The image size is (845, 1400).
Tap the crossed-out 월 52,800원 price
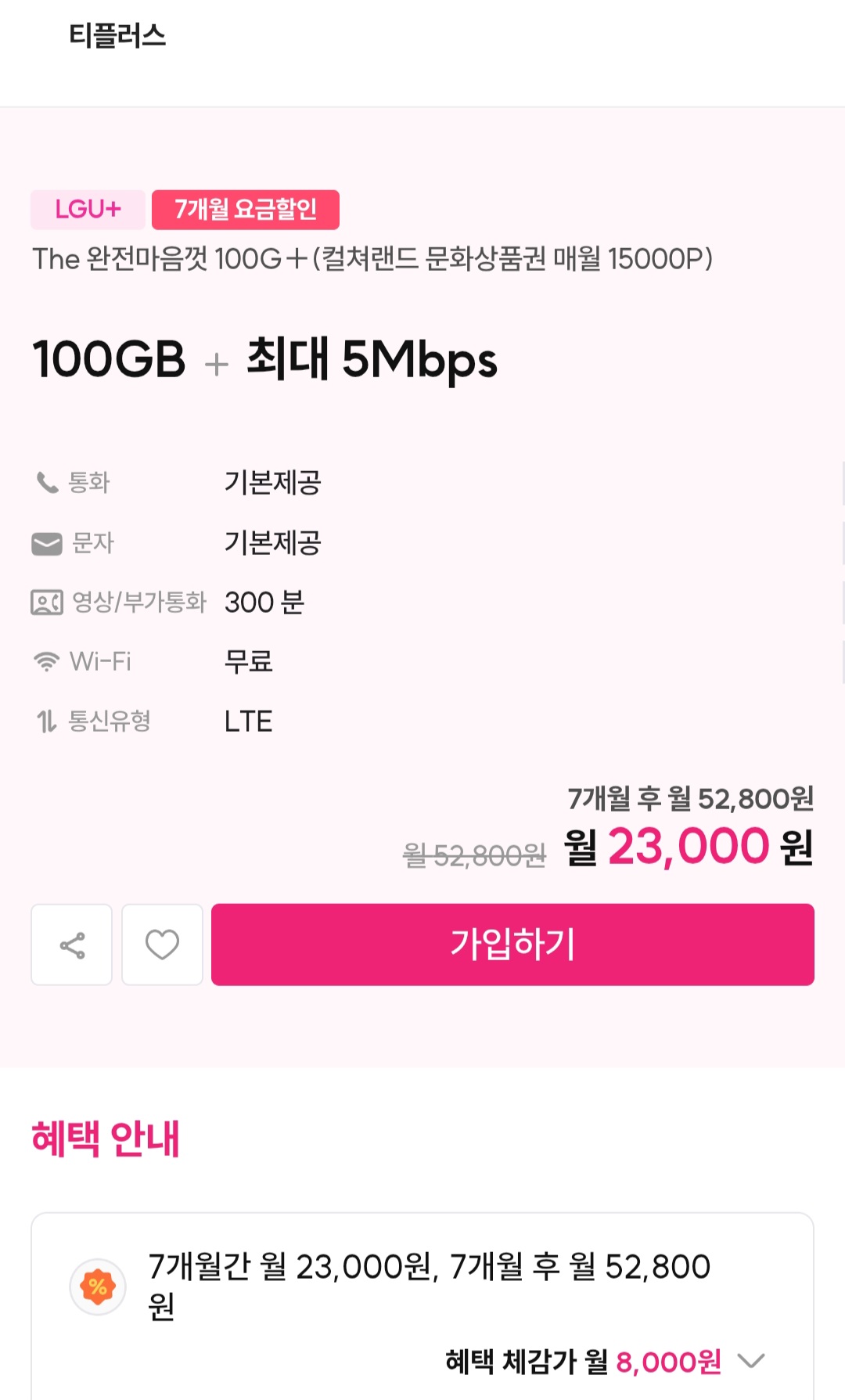click(474, 855)
